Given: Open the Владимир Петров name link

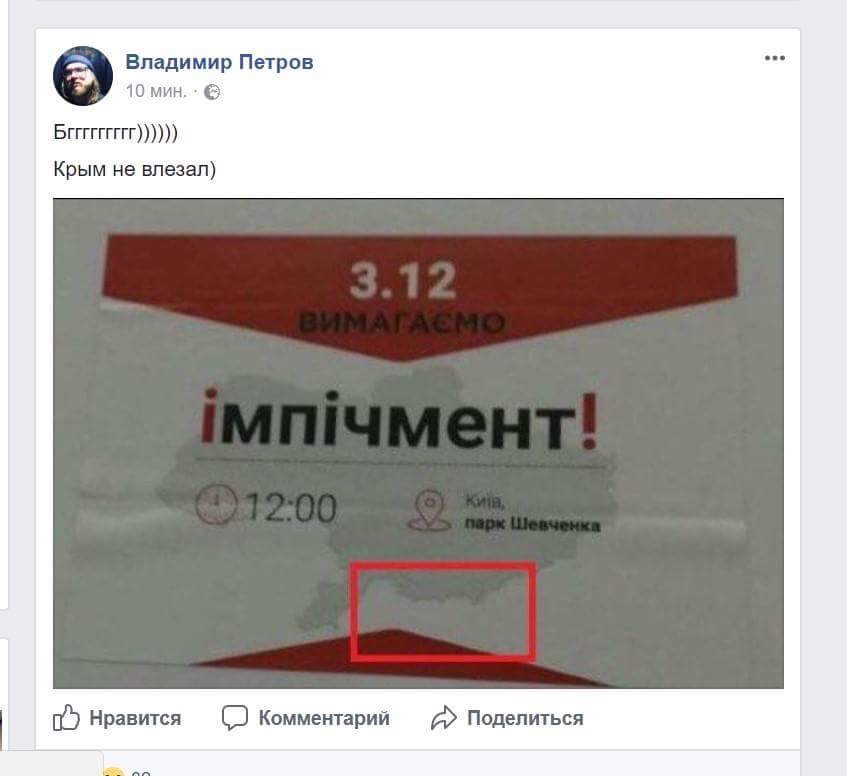Looking at the screenshot, I should (219, 62).
